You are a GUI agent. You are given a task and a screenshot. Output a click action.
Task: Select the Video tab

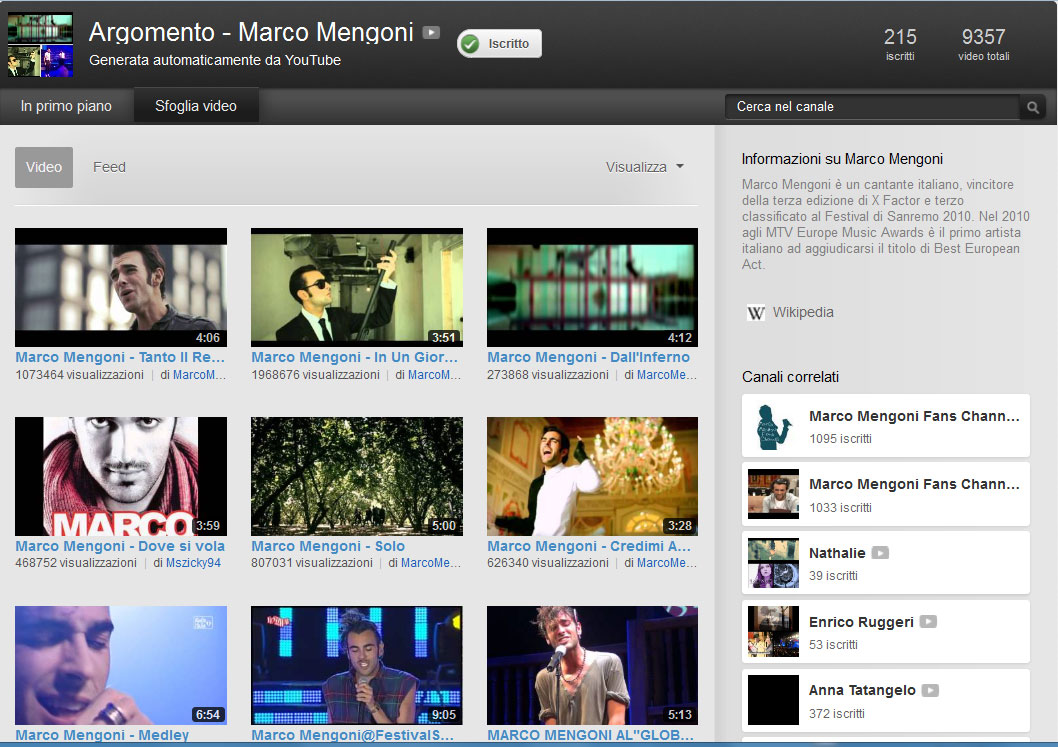(x=44, y=167)
